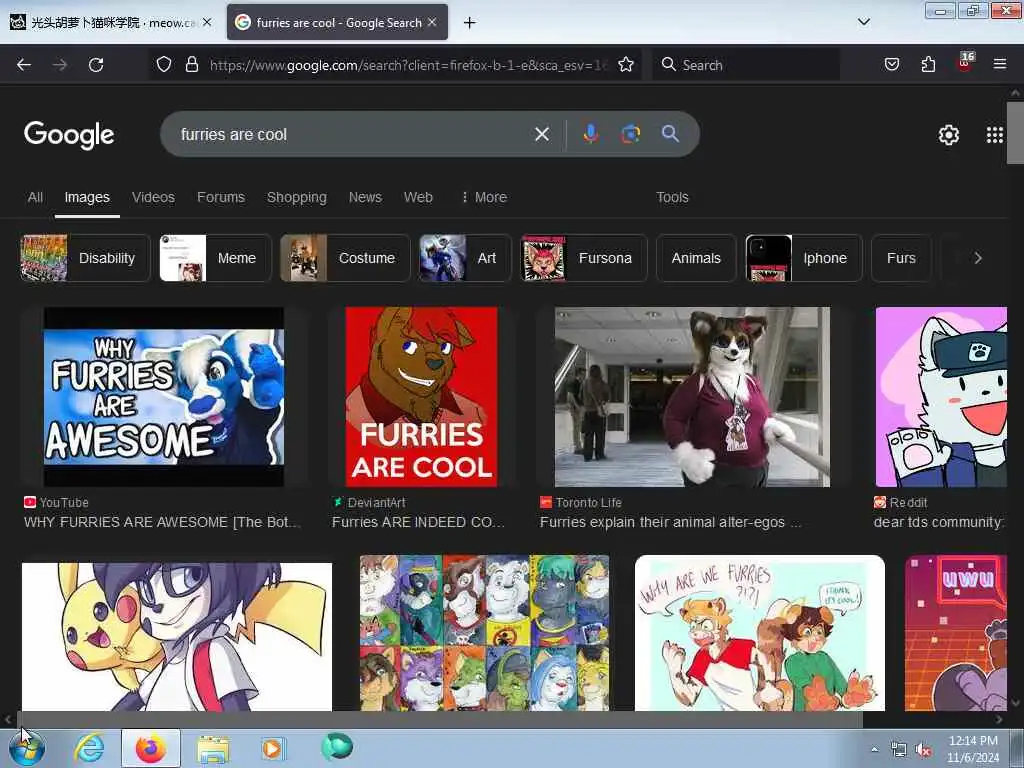Filter images by Meme chip
The height and width of the screenshot is (768, 1024).
pyautogui.click(x=216, y=258)
